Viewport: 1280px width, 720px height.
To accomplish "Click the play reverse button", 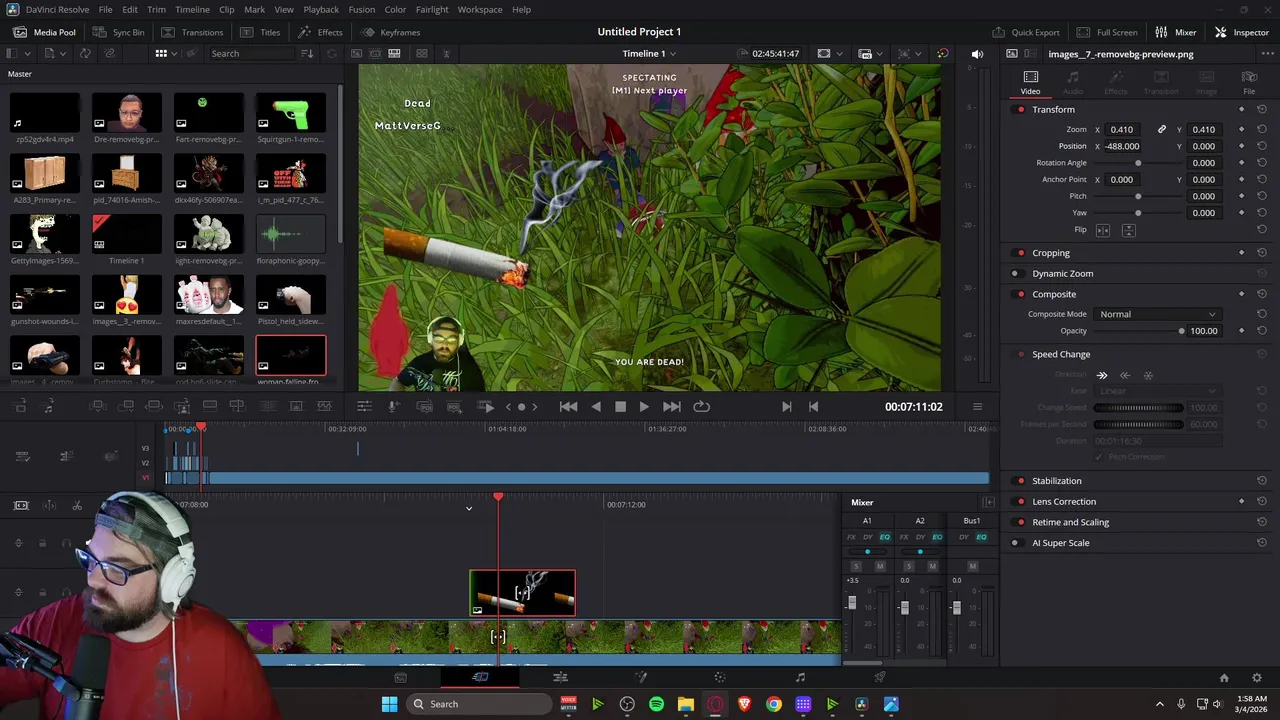I will tap(596, 407).
